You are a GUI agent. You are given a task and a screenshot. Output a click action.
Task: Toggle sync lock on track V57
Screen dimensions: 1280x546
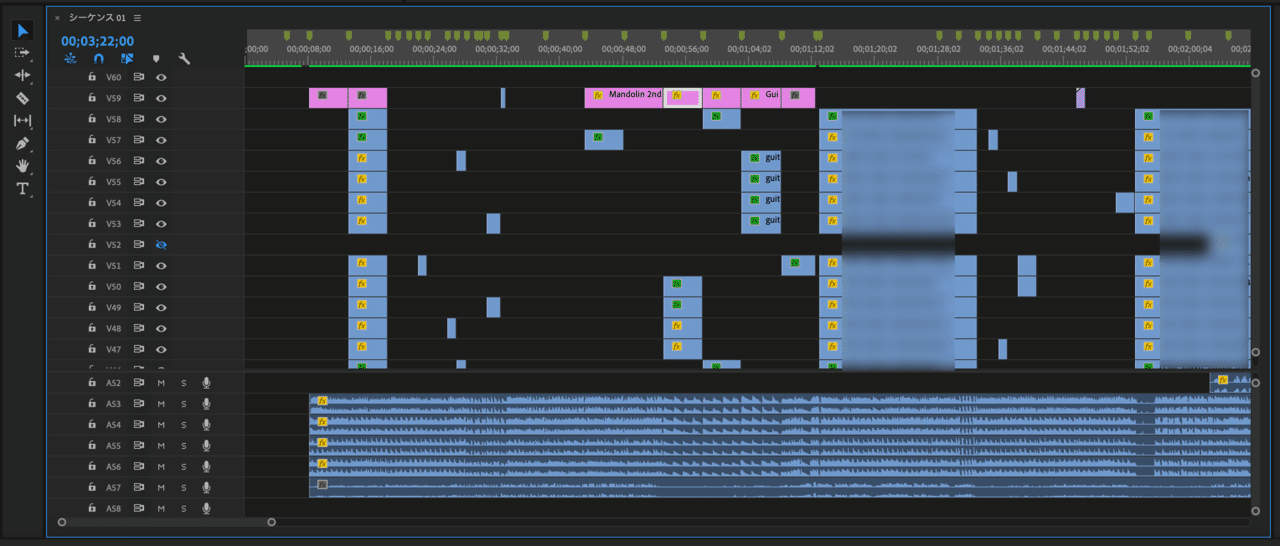pyautogui.click(x=139, y=140)
